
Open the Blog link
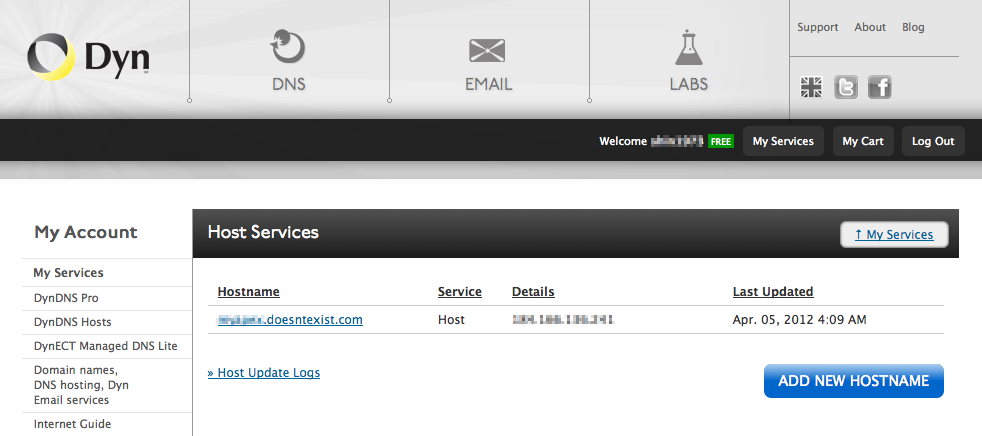[913, 27]
